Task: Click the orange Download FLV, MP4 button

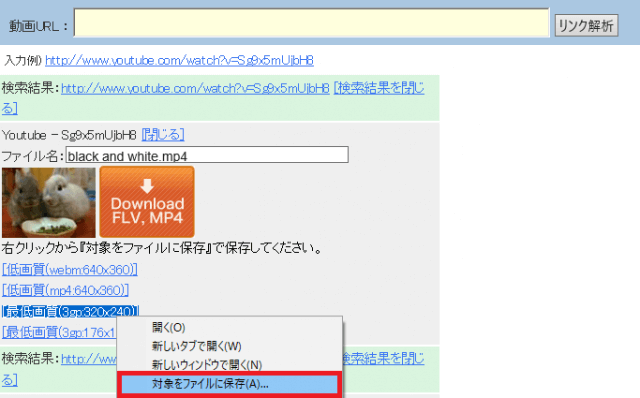Action: tap(147, 202)
